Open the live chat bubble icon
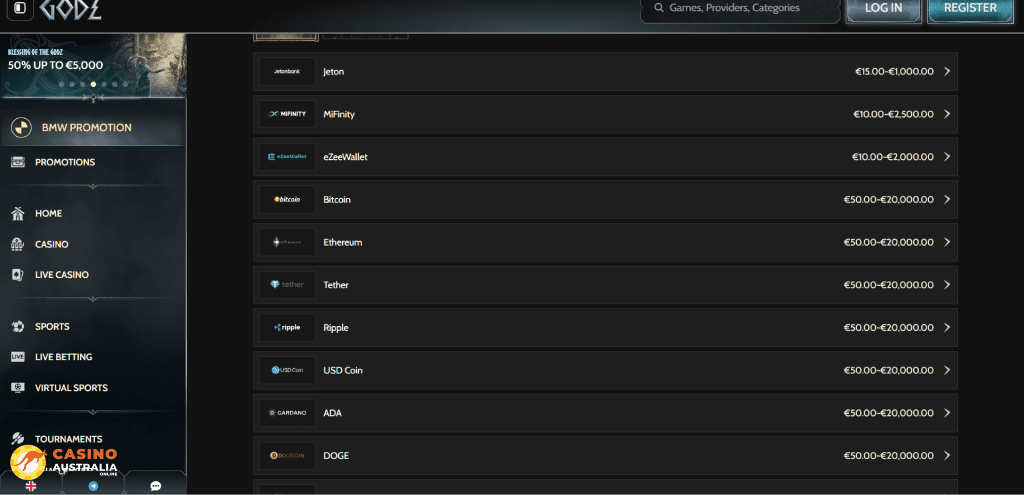 tap(155, 486)
